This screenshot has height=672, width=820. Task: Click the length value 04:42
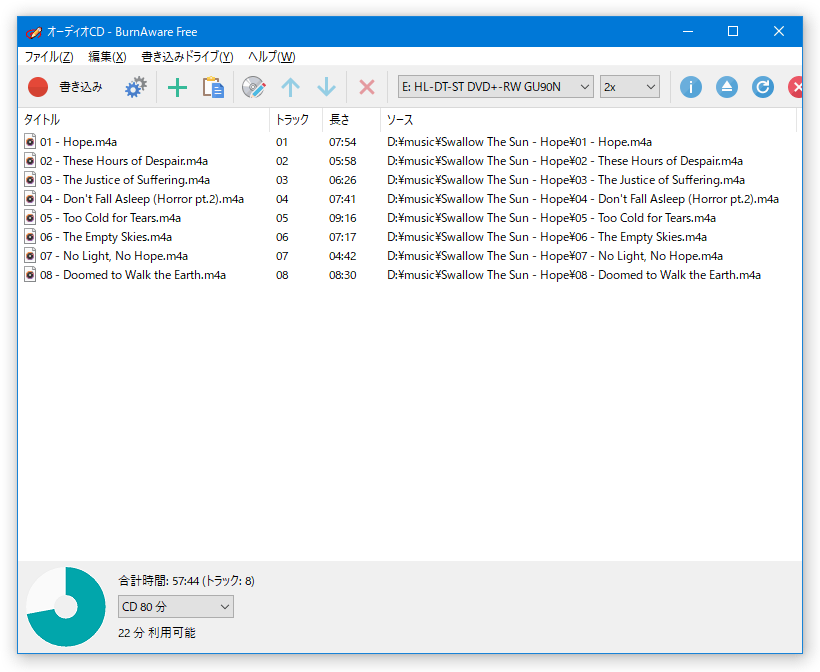pyautogui.click(x=343, y=256)
